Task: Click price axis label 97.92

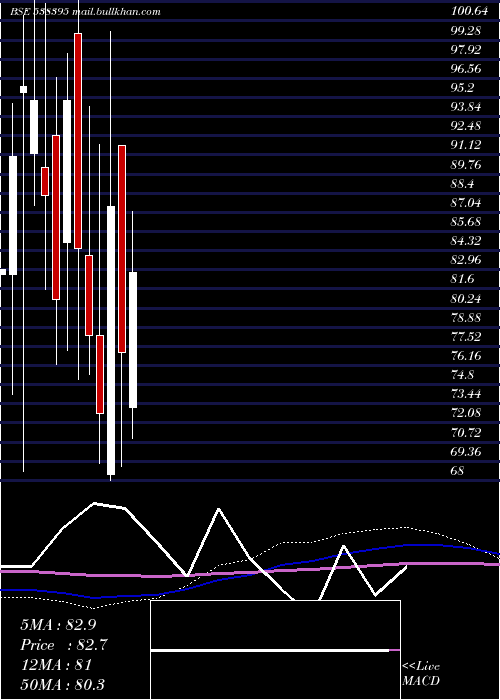Action: point(466,50)
